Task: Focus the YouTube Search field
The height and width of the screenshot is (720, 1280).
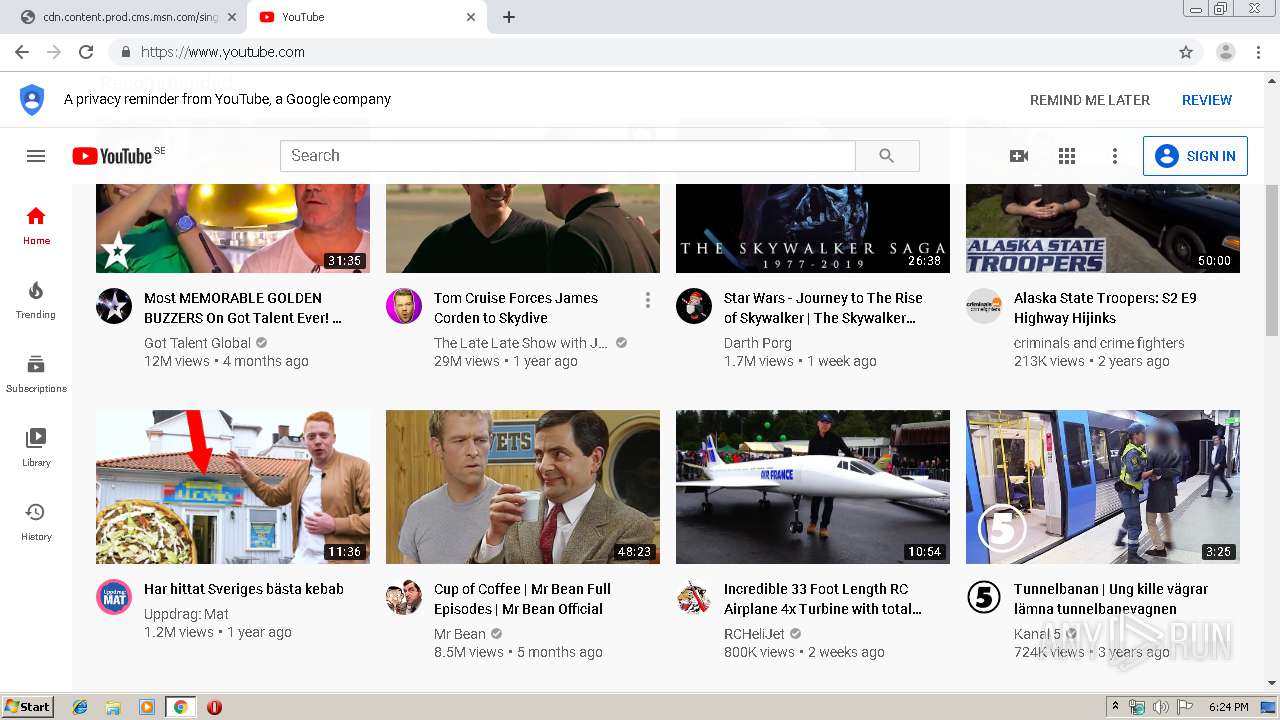Action: 568,156
